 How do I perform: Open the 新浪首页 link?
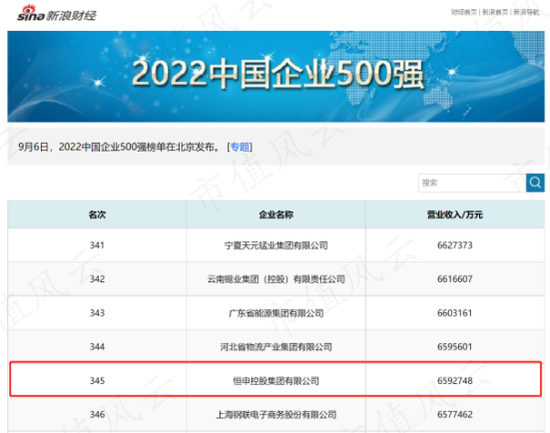tap(495, 12)
